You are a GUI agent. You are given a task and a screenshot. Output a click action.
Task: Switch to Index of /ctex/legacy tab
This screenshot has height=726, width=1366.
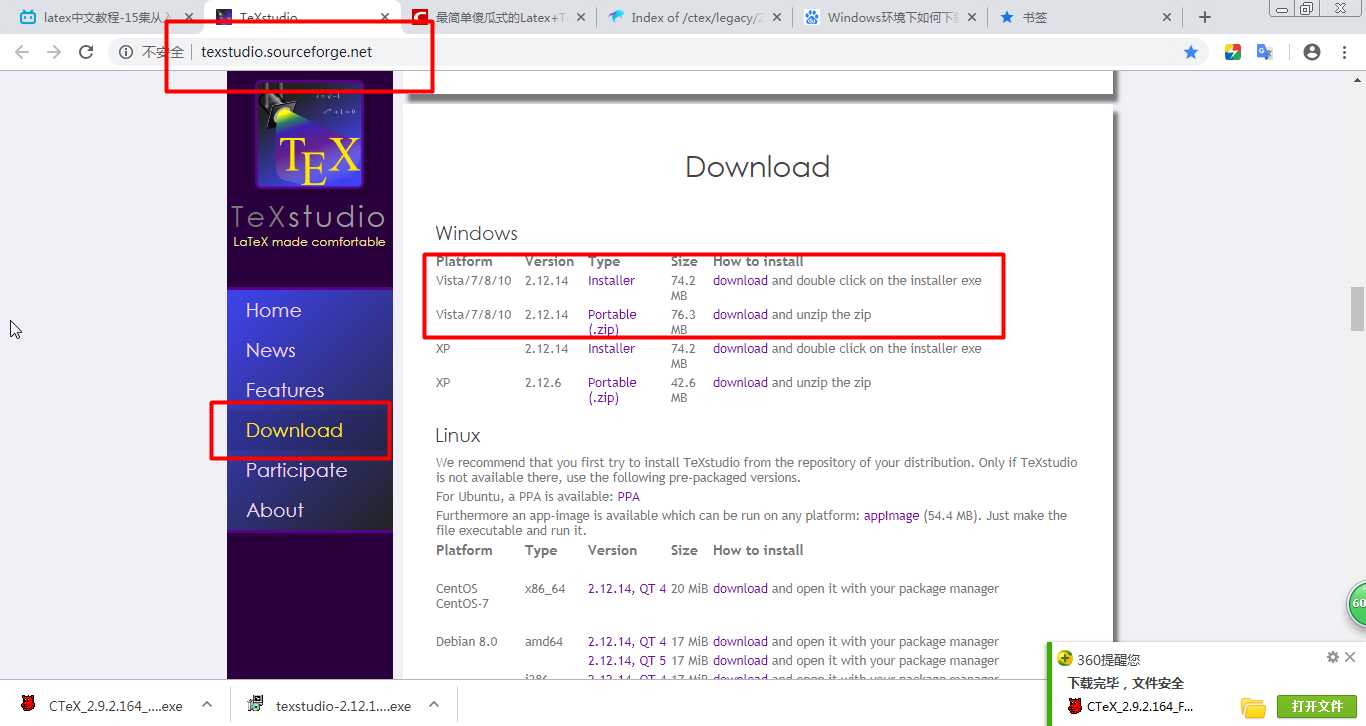coord(695,17)
